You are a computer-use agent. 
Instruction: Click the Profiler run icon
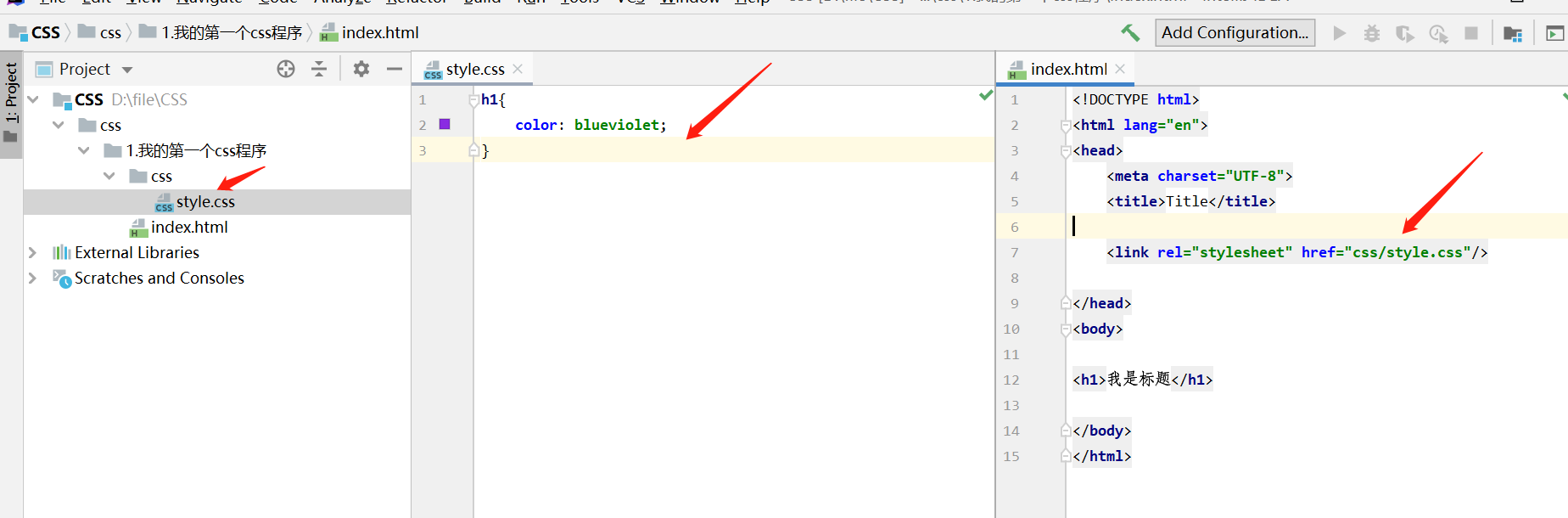[1438, 33]
